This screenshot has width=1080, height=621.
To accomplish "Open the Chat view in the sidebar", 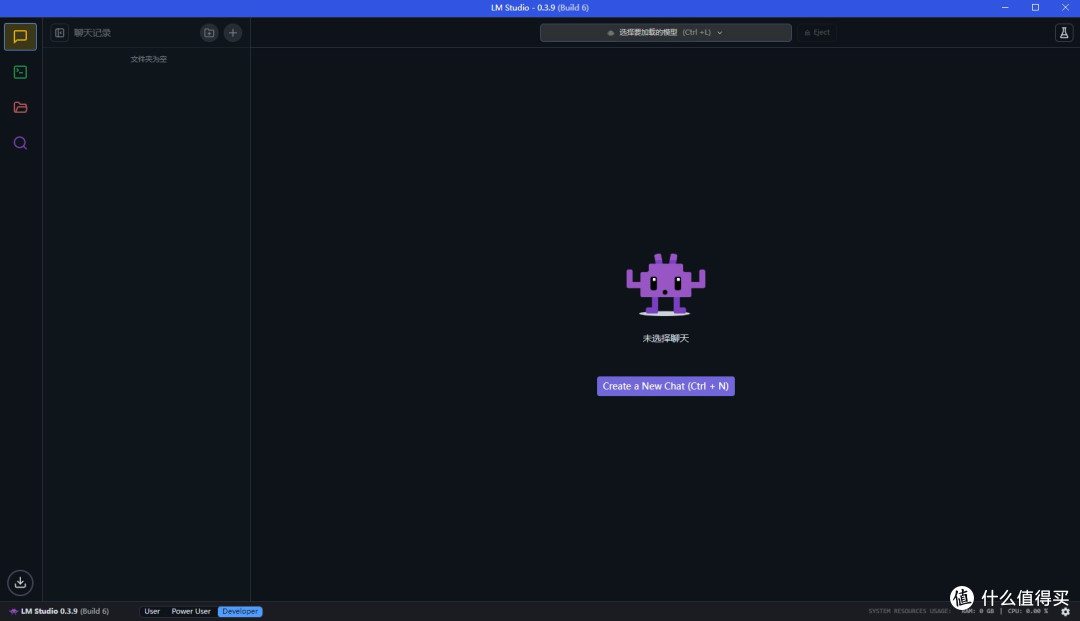I will click(x=20, y=36).
